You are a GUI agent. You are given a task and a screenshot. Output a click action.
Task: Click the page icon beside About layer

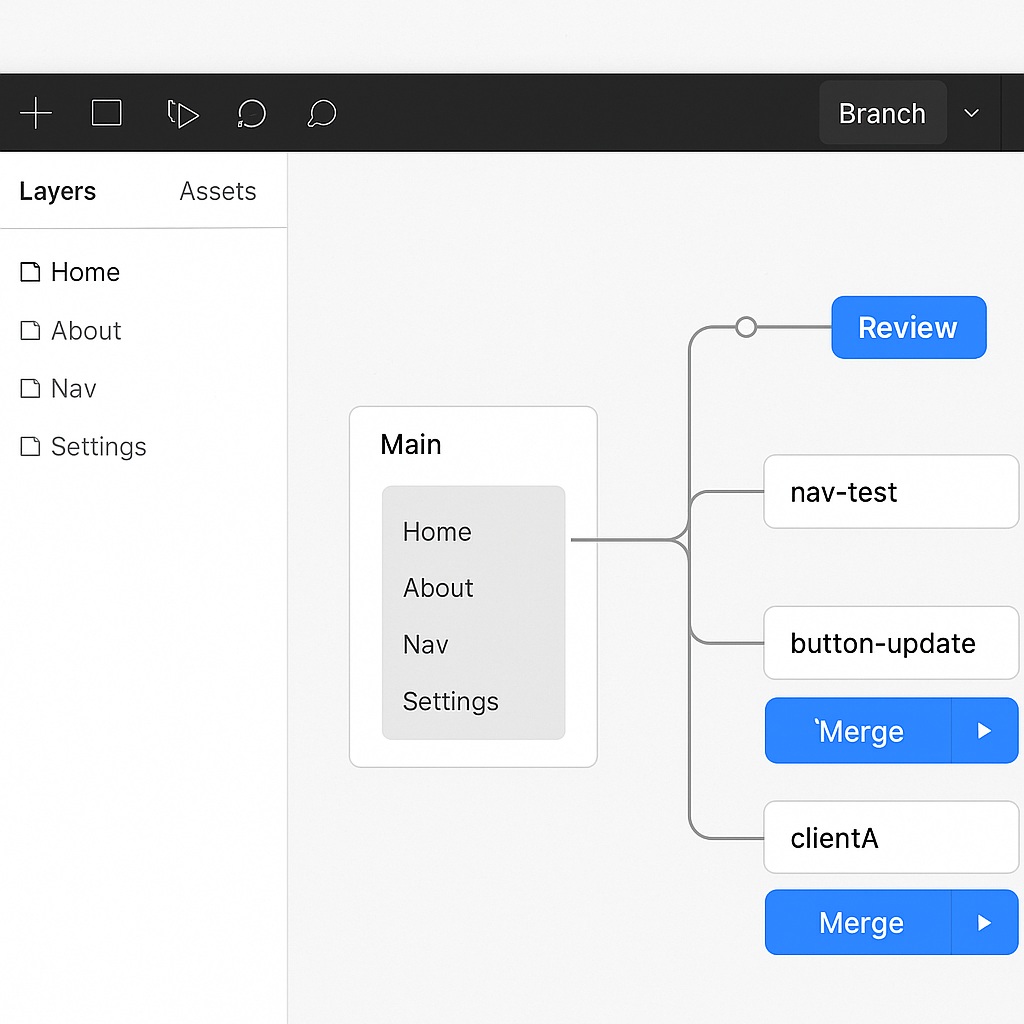coord(29,330)
